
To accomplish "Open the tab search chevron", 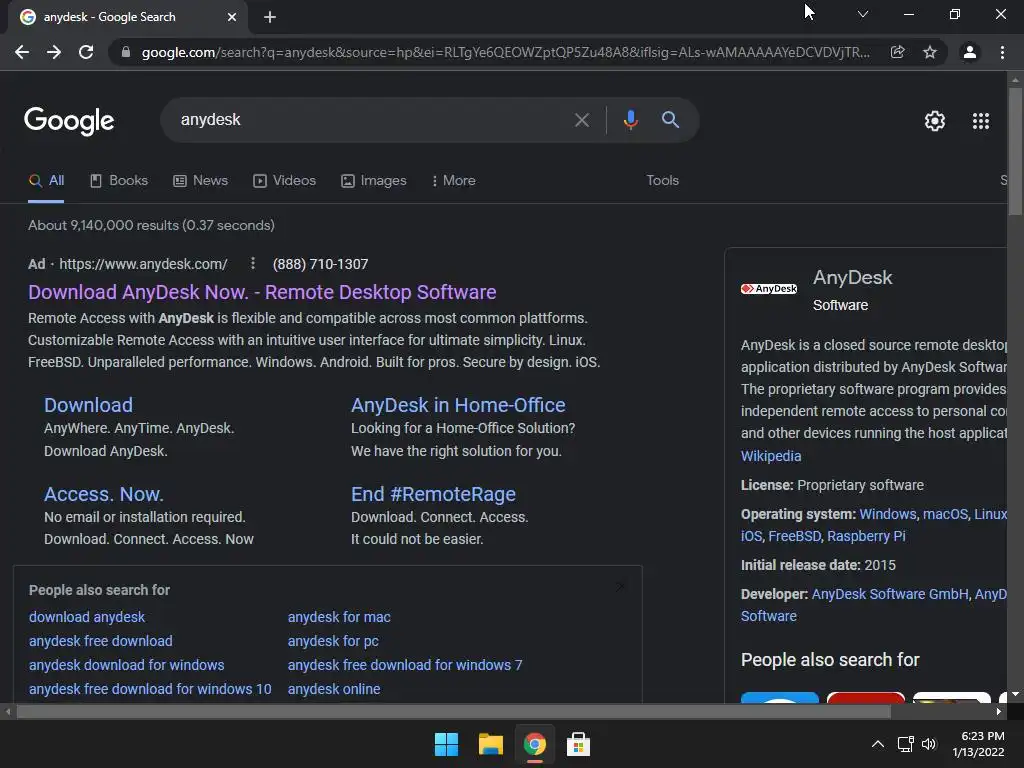I will click(863, 14).
